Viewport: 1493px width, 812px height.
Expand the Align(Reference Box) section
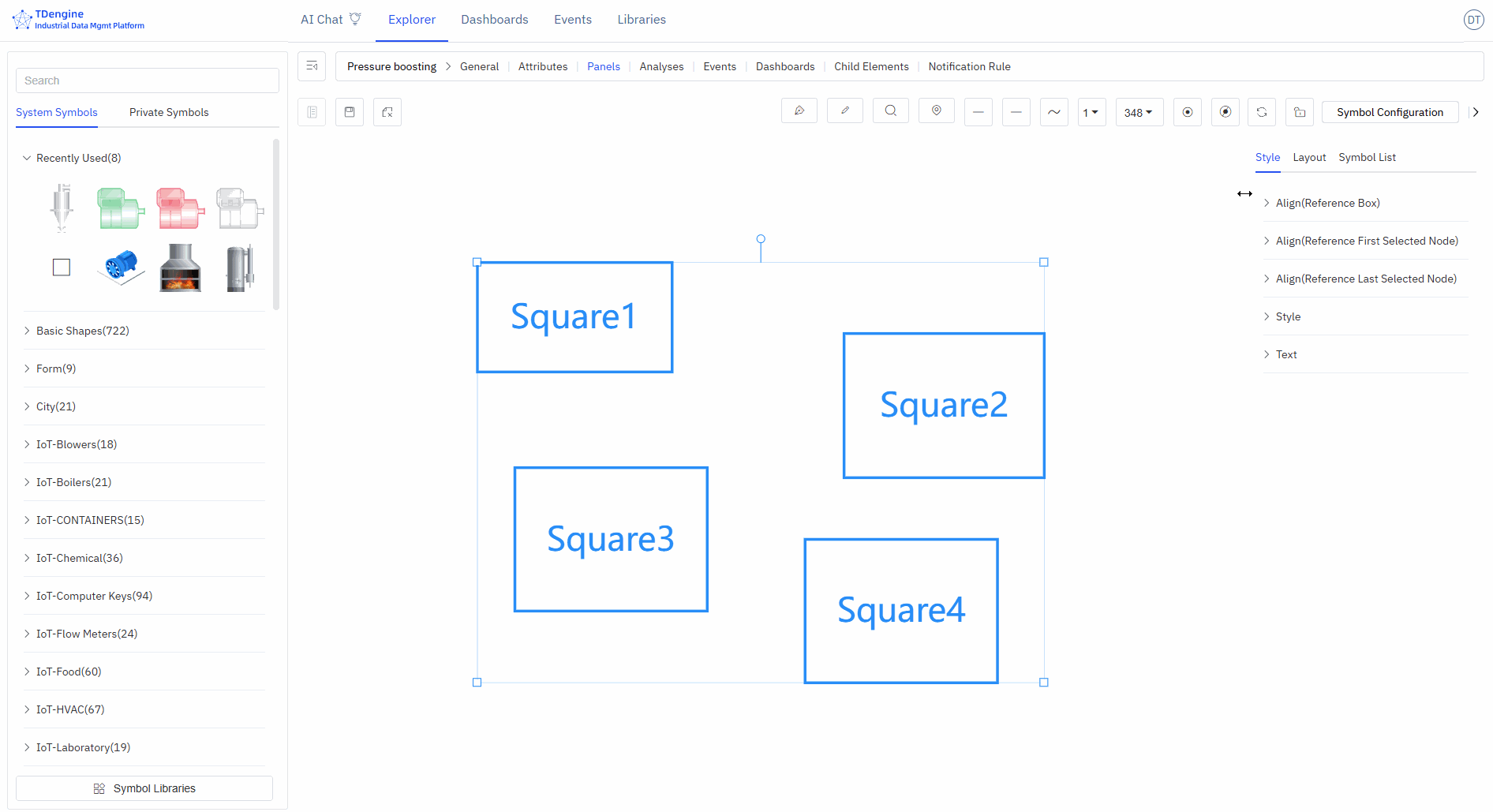pos(1327,203)
